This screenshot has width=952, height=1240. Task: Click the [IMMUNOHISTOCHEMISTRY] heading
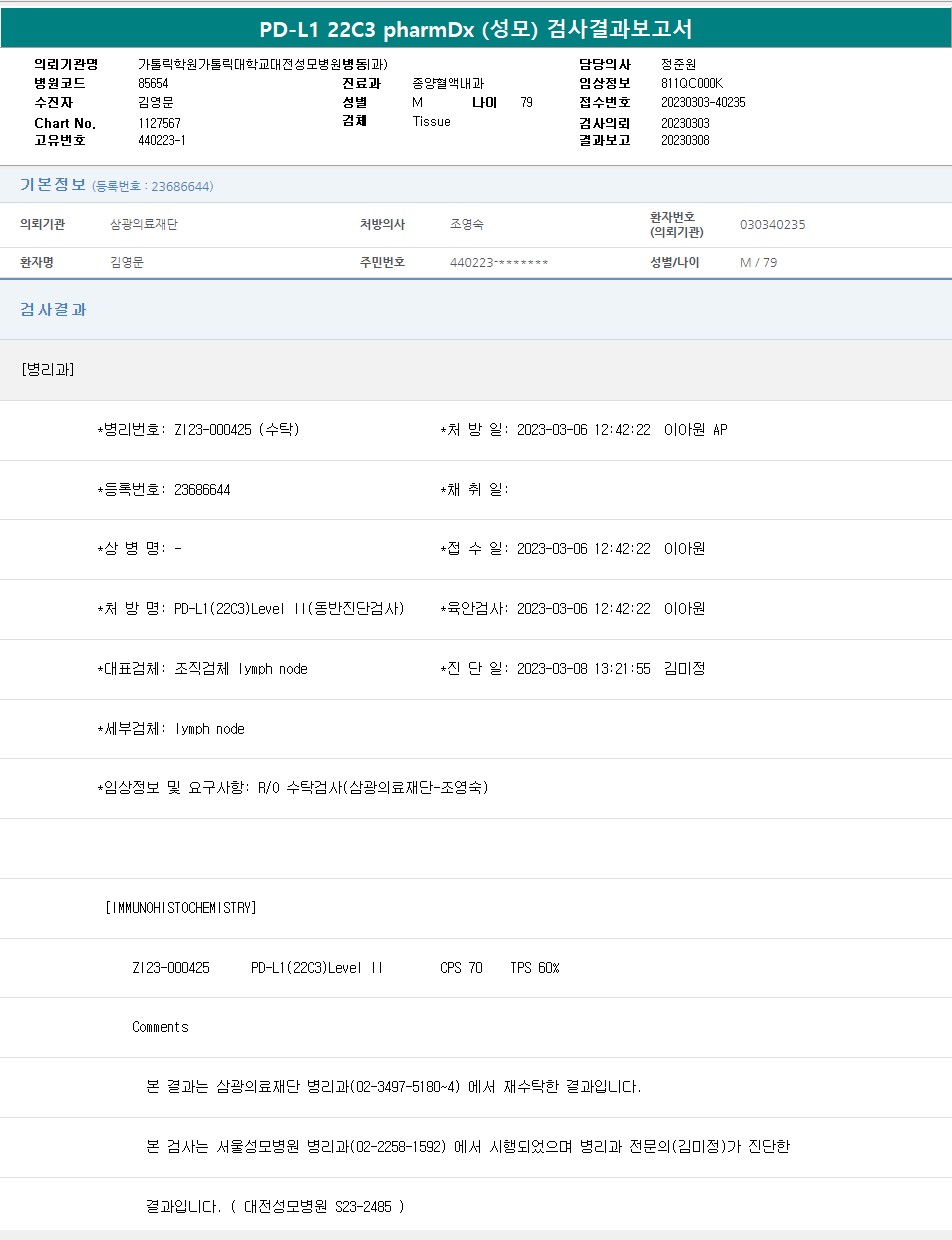pyautogui.click(x=181, y=908)
